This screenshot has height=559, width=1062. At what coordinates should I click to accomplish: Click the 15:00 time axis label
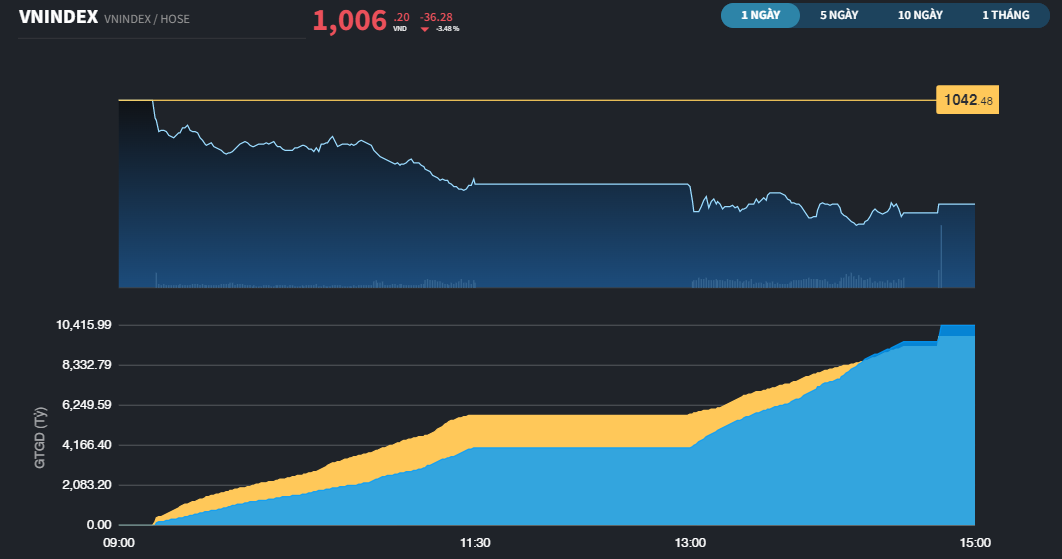(x=975, y=543)
